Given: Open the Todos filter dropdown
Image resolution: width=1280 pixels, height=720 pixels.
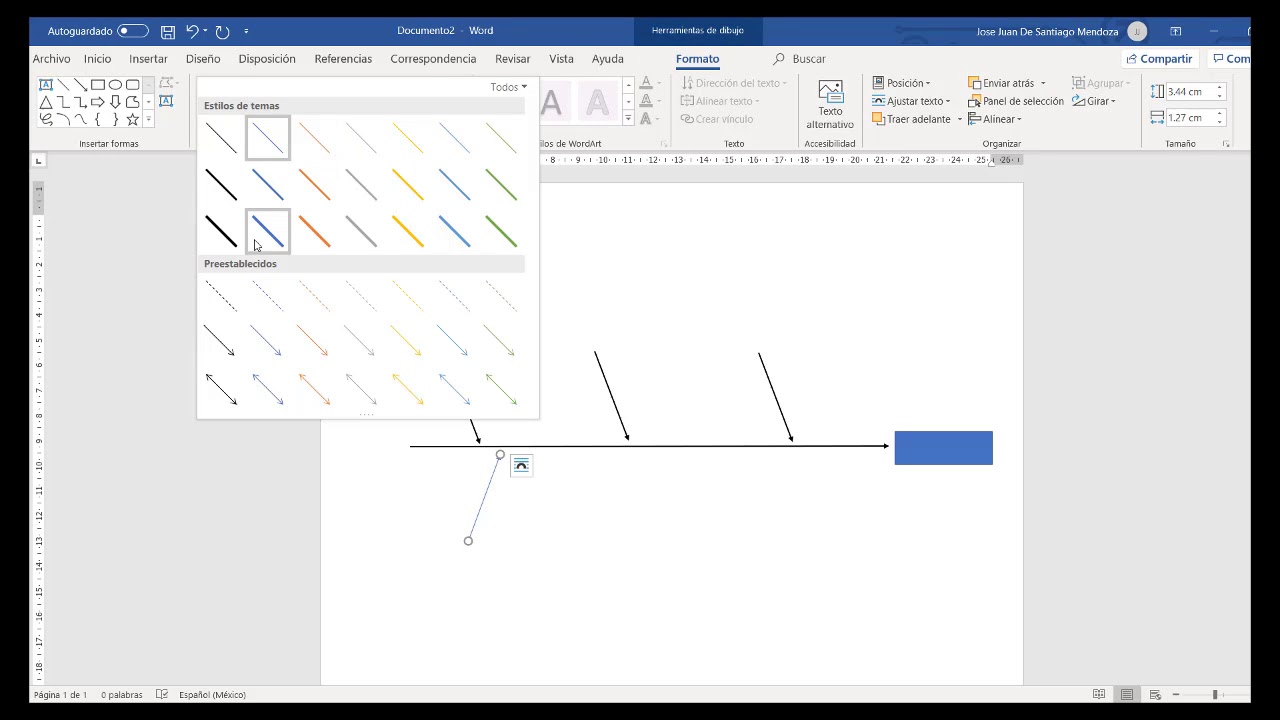Looking at the screenshot, I should (508, 87).
